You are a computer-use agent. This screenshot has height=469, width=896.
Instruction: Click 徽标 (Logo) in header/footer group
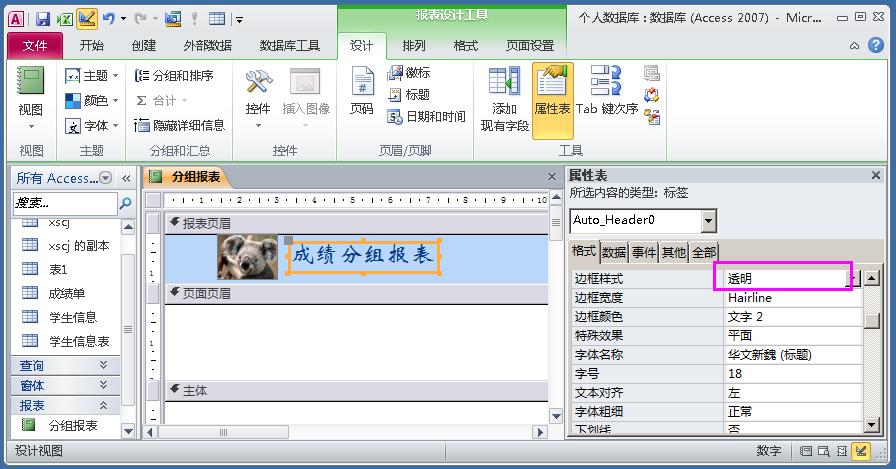point(409,73)
